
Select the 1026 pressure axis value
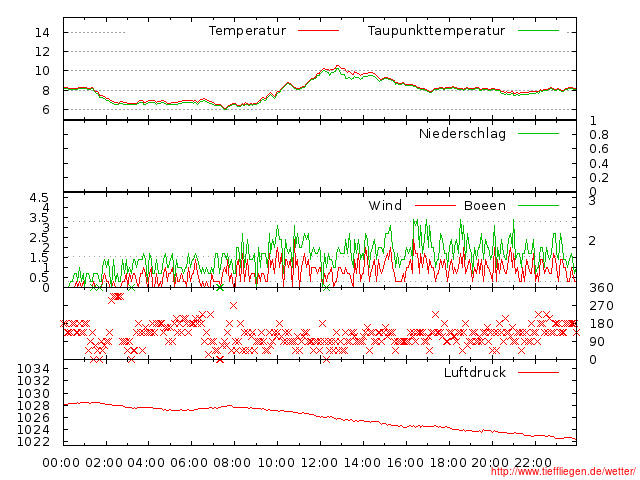click(33, 418)
